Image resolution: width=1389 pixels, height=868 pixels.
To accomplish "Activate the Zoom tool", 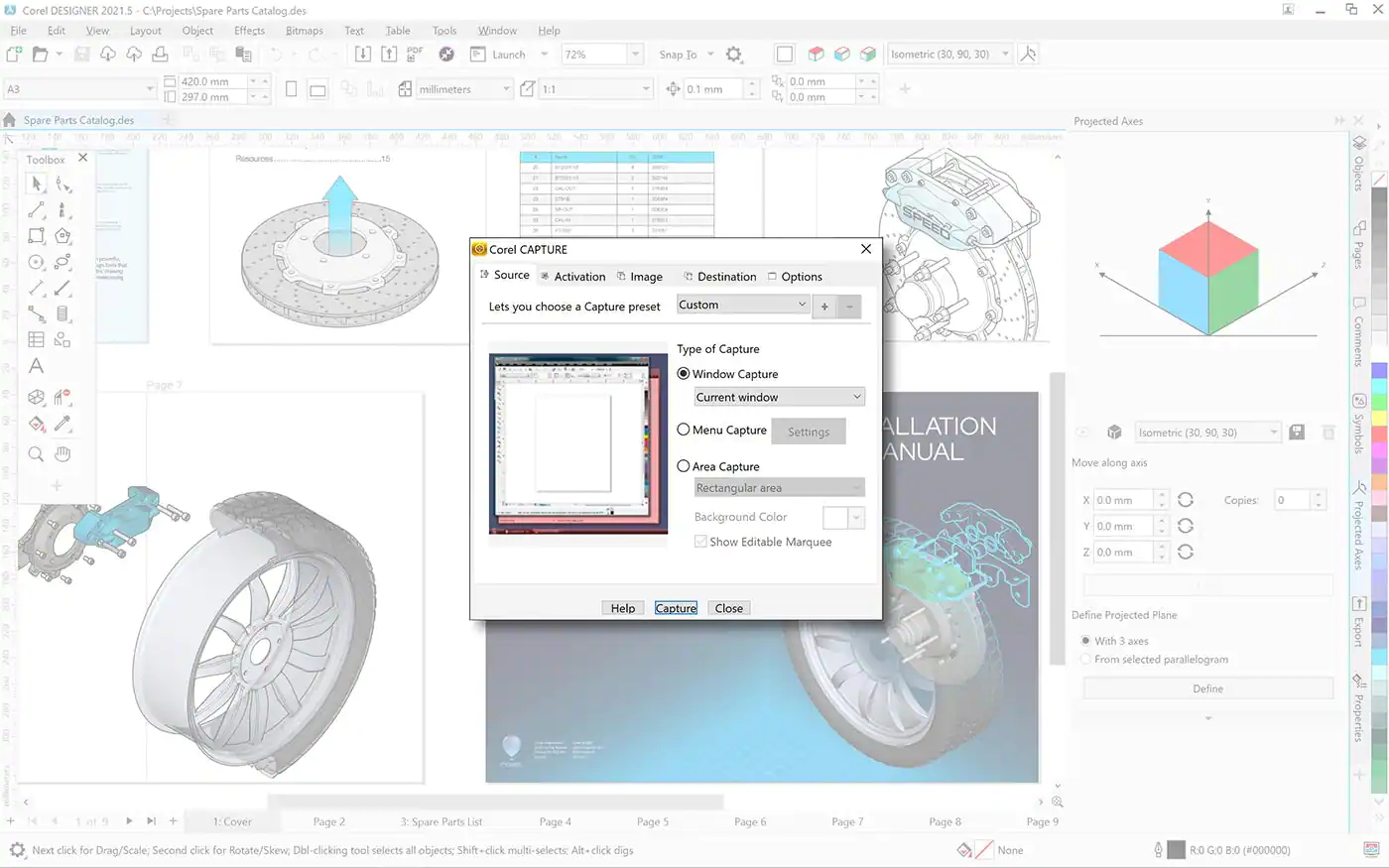I will 37,453.
